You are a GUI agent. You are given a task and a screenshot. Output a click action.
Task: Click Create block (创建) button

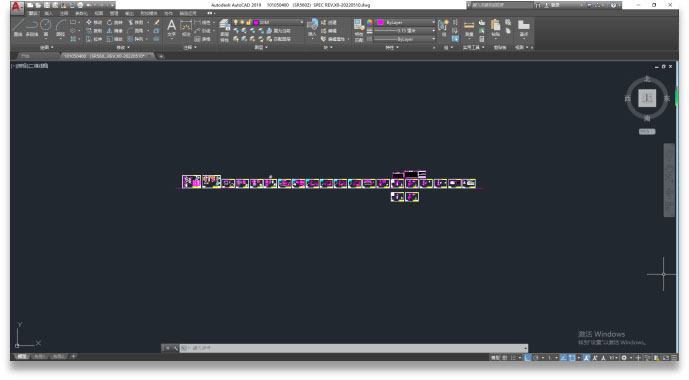point(329,22)
